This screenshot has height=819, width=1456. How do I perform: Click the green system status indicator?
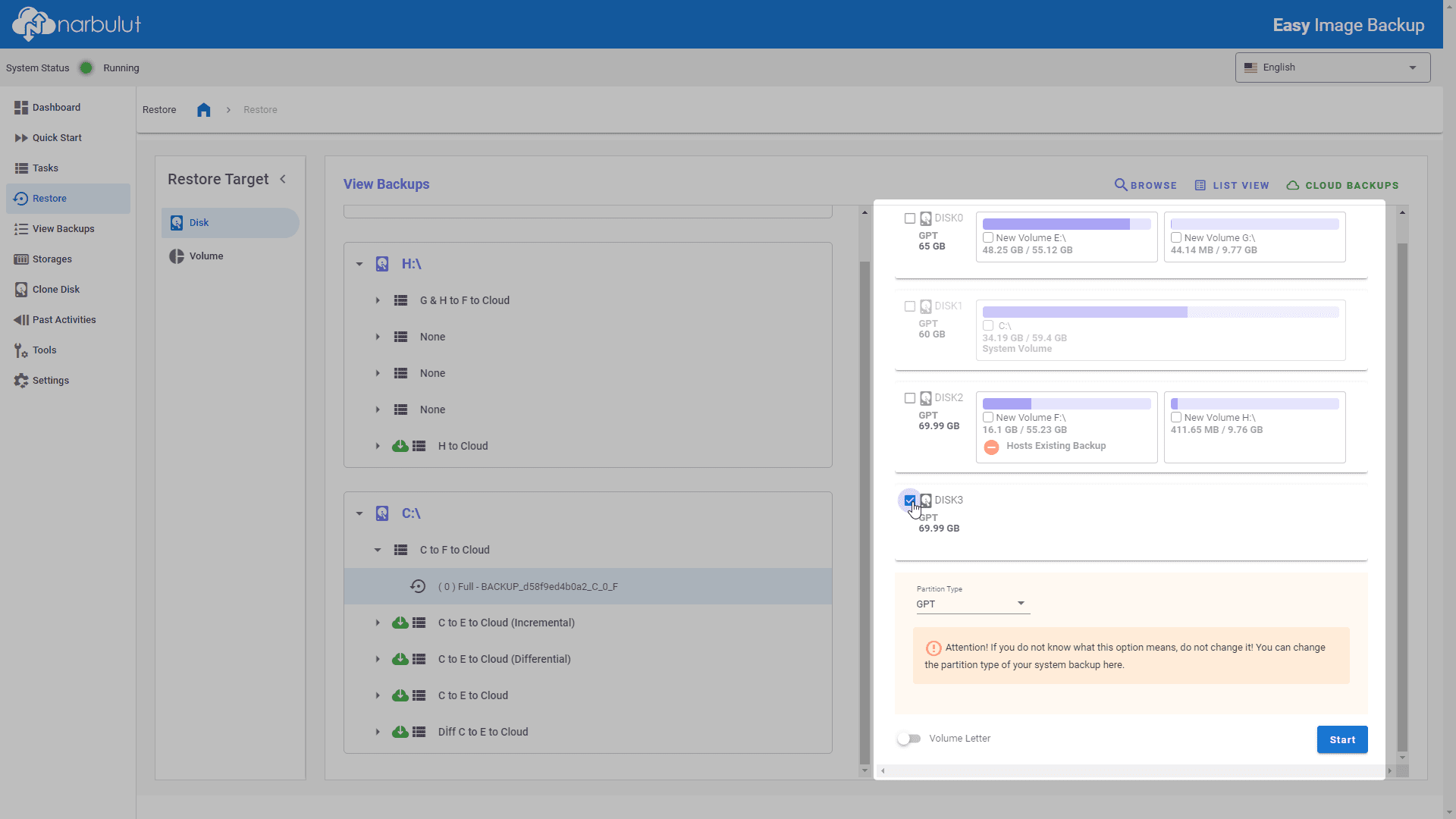(x=86, y=68)
